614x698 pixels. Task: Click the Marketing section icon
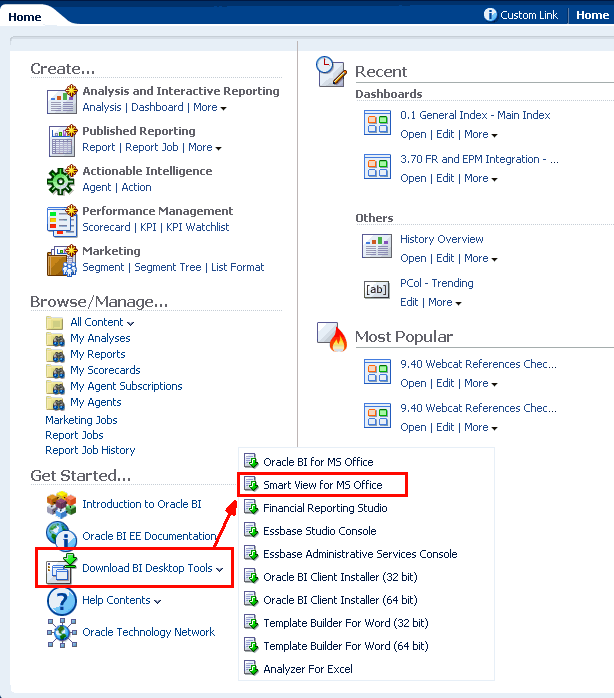(62, 260)
